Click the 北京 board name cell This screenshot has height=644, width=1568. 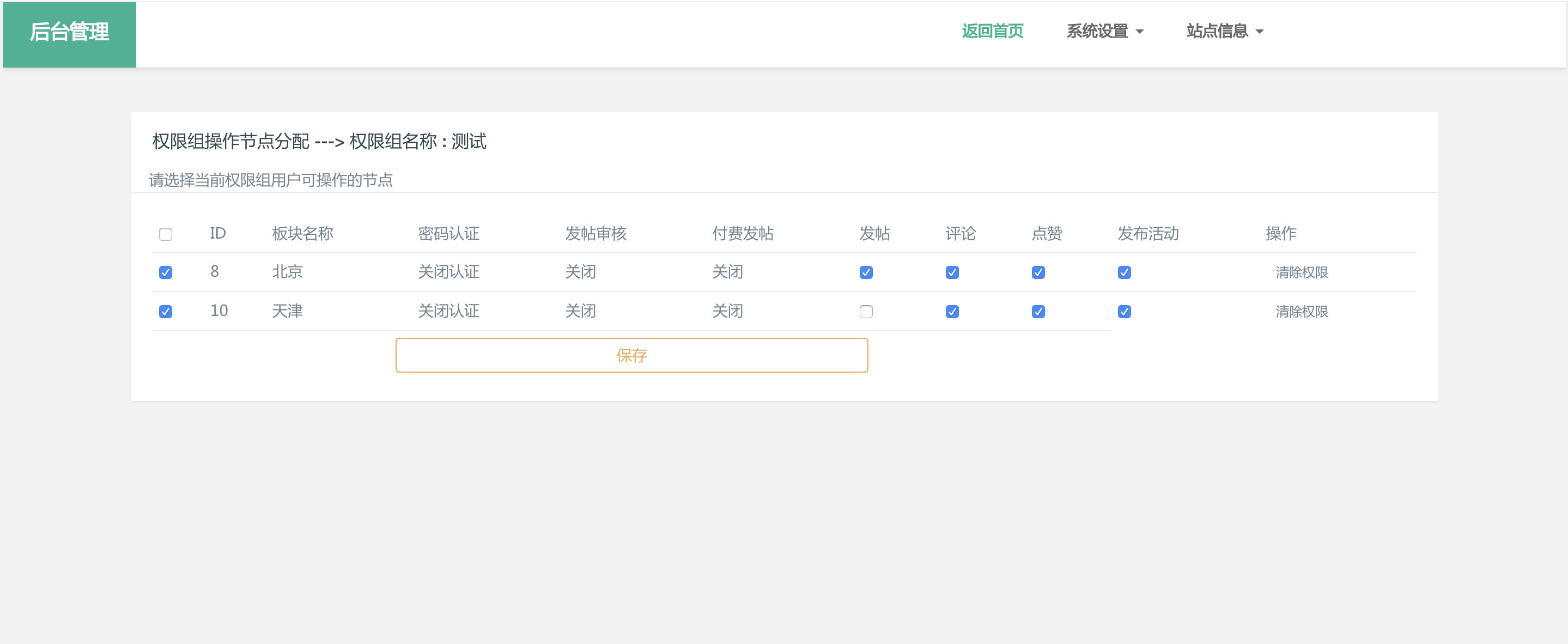287,272
